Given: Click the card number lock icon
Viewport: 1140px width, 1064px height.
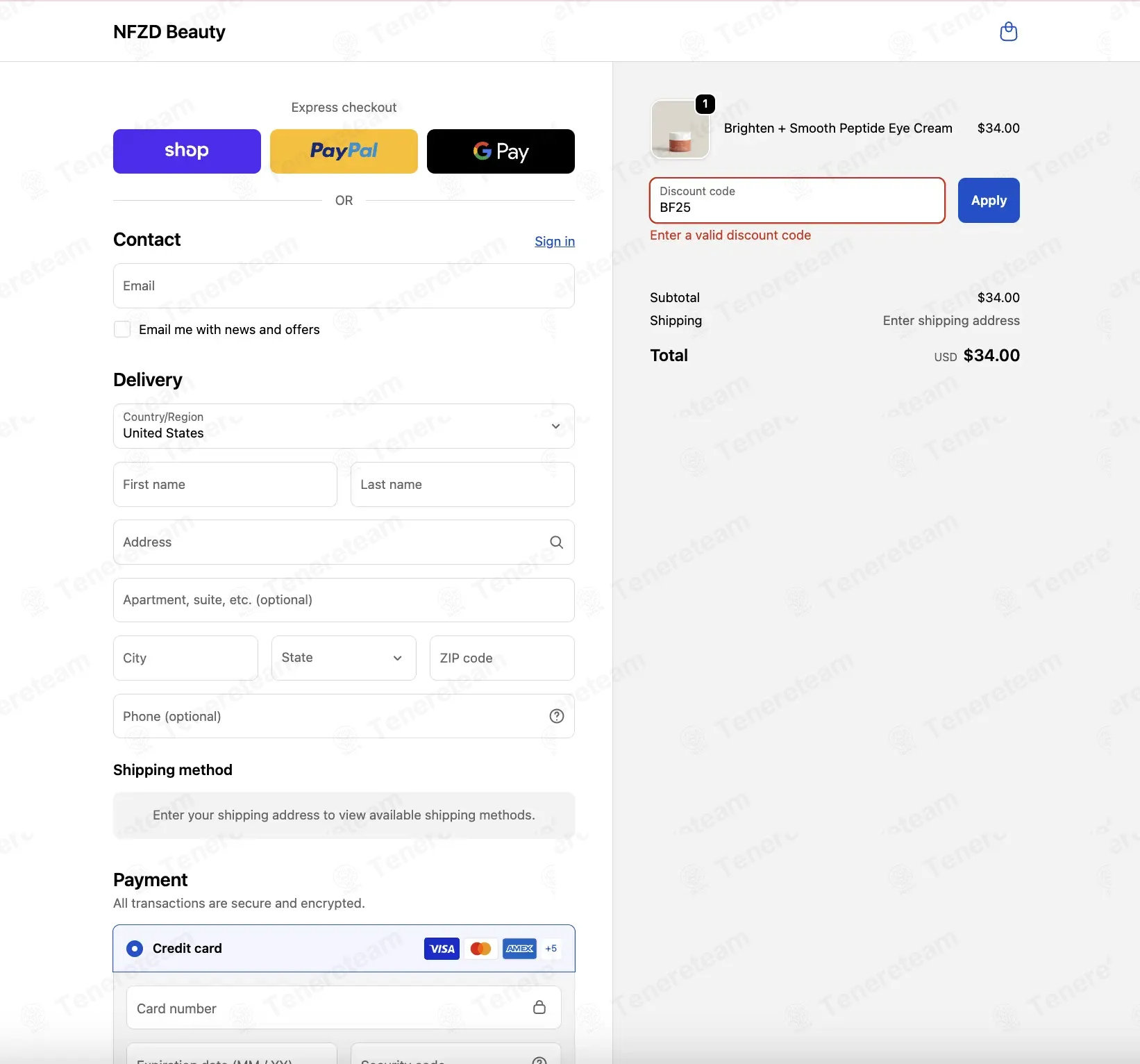Looking at the screenshot, I should click(x=539, y=1007).
